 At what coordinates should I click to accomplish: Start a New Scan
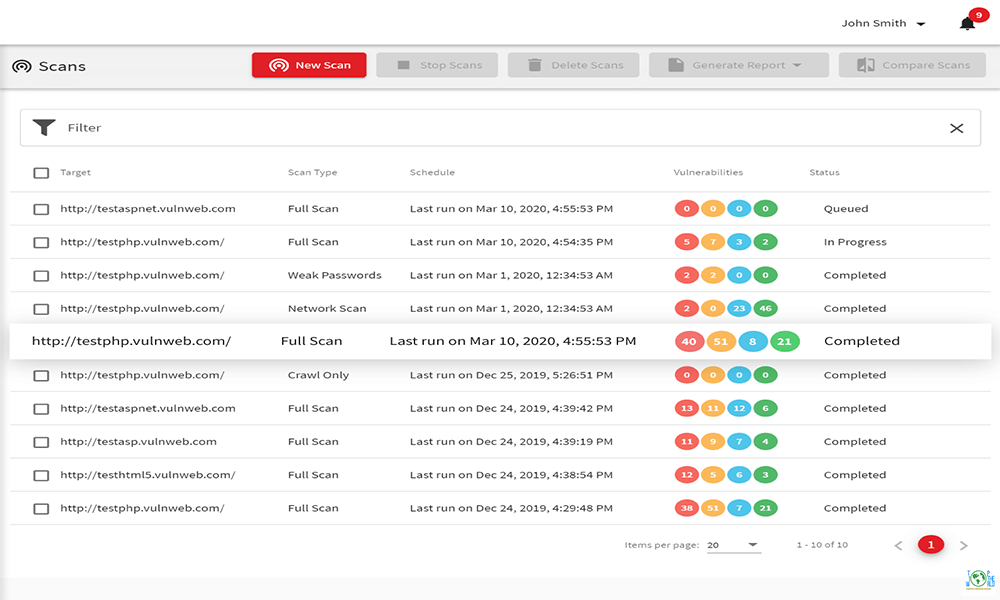(x=309, y=65)
